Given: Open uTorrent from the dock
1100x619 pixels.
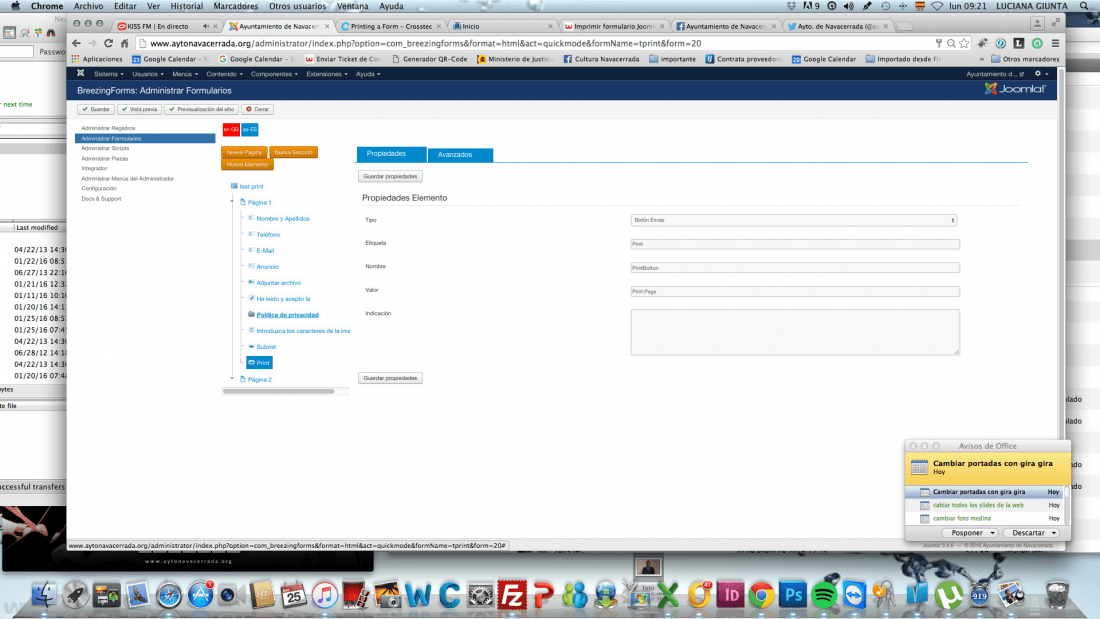Looking at the screenshot, I should click(948, 595).
